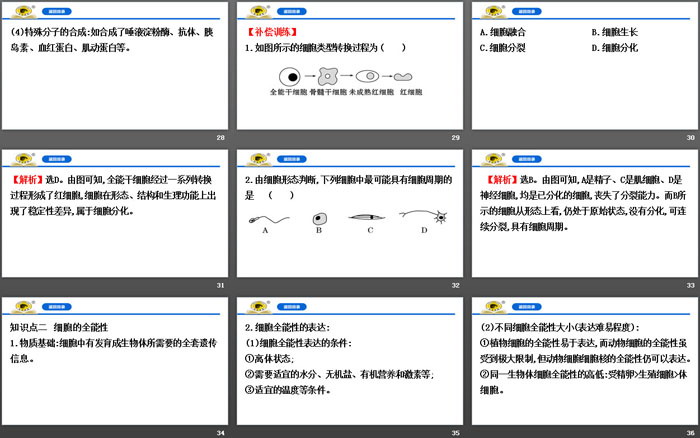Select the 全能干细胞 cell drawing
700x438 pixels.
pos(289,77)
